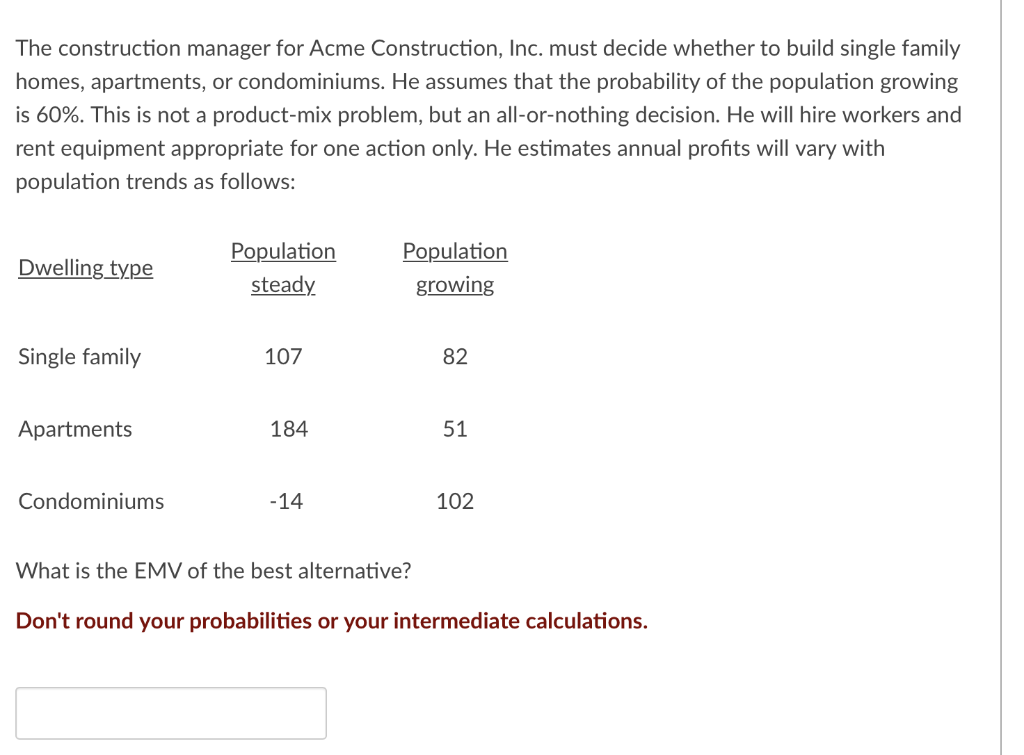Select the value 107 for Single family
The image size is (1024, 755).
click(x=283, y=356)
